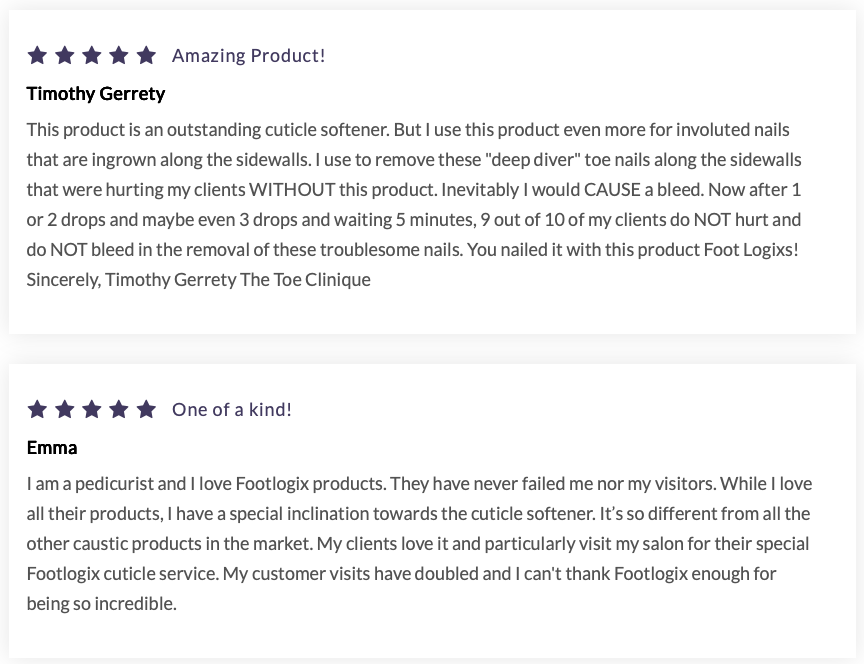Click fifth star in Emma's review
The image size is (864, 664).
pos(146,409)
